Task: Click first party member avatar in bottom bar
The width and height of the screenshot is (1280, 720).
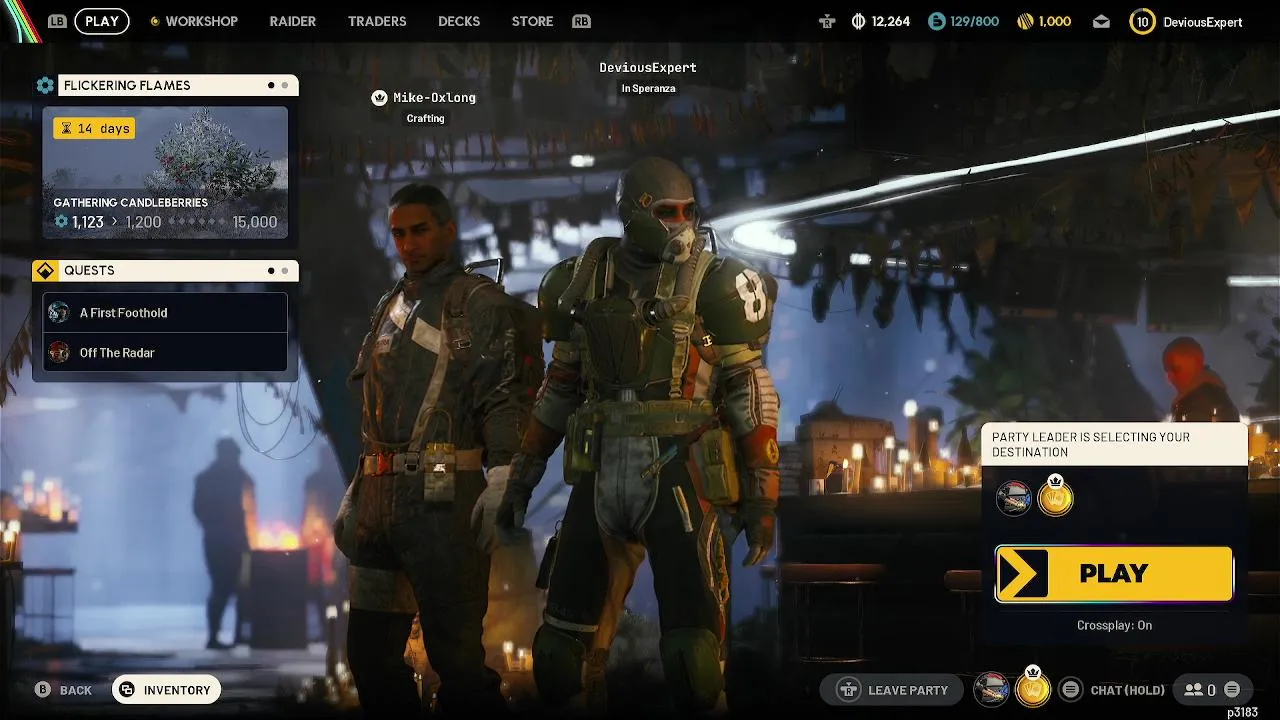Action: [991, 689]
